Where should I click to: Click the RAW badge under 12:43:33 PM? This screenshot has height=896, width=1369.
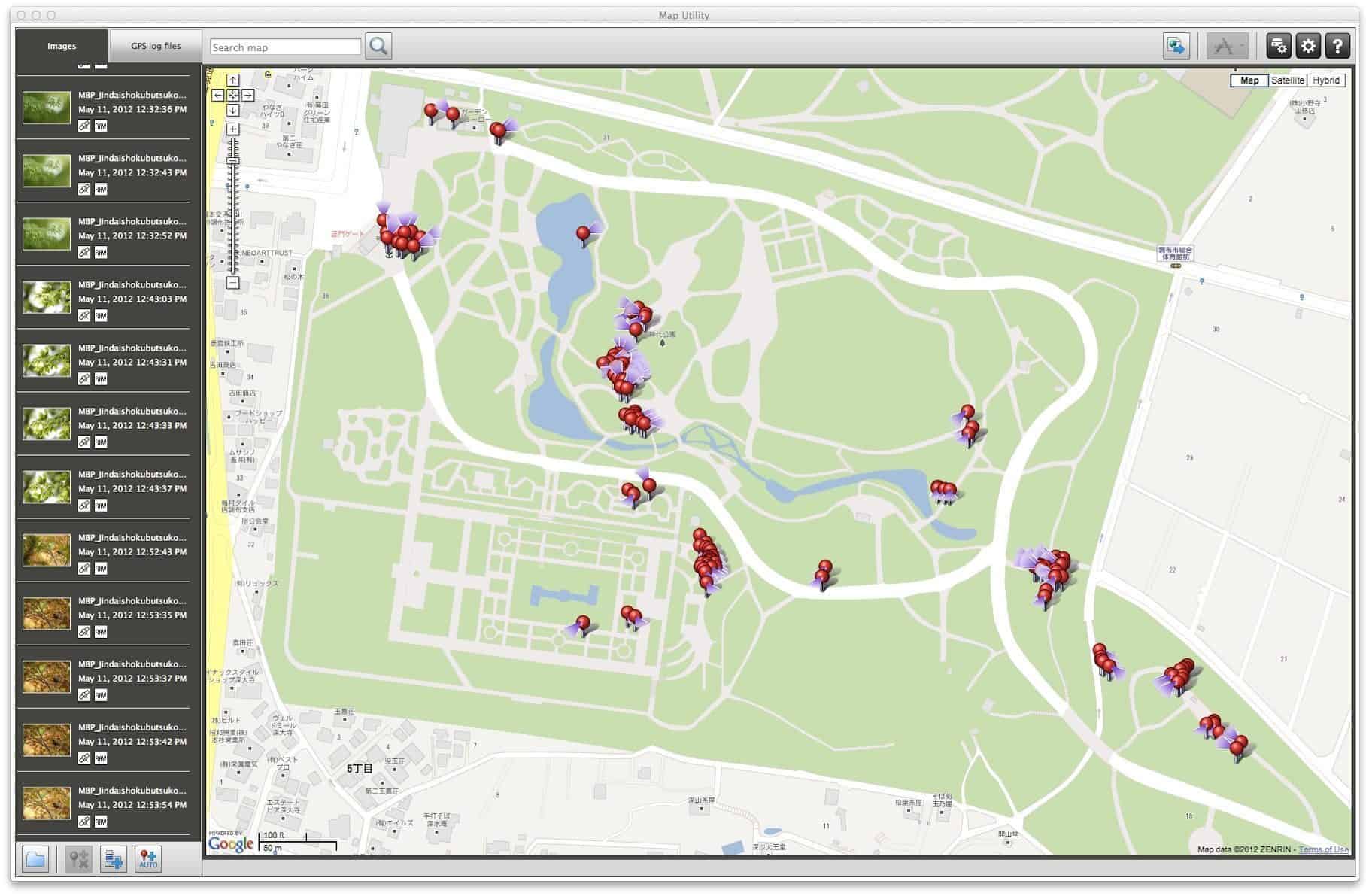pyautogui.click(x=101, y=442)
